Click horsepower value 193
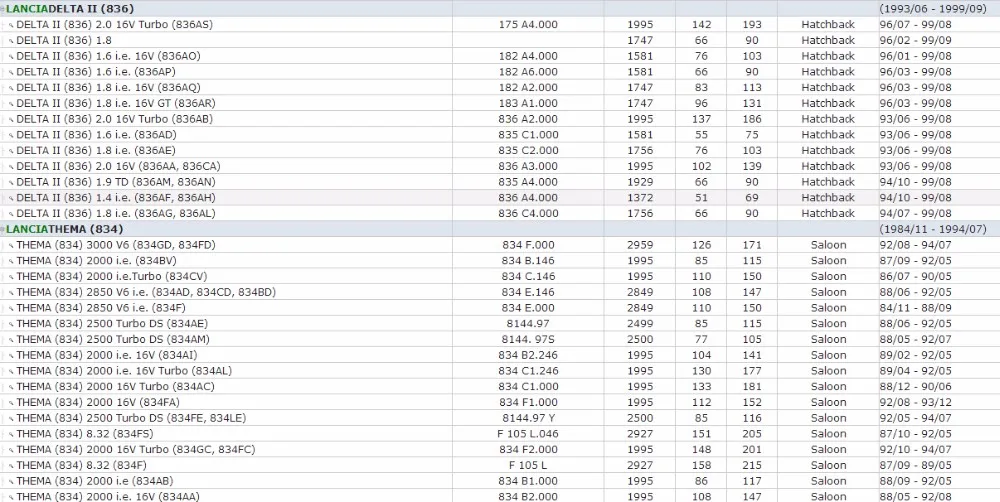Image resolution: width=1000 pixels, height=502 pixels. coord(752,24)
